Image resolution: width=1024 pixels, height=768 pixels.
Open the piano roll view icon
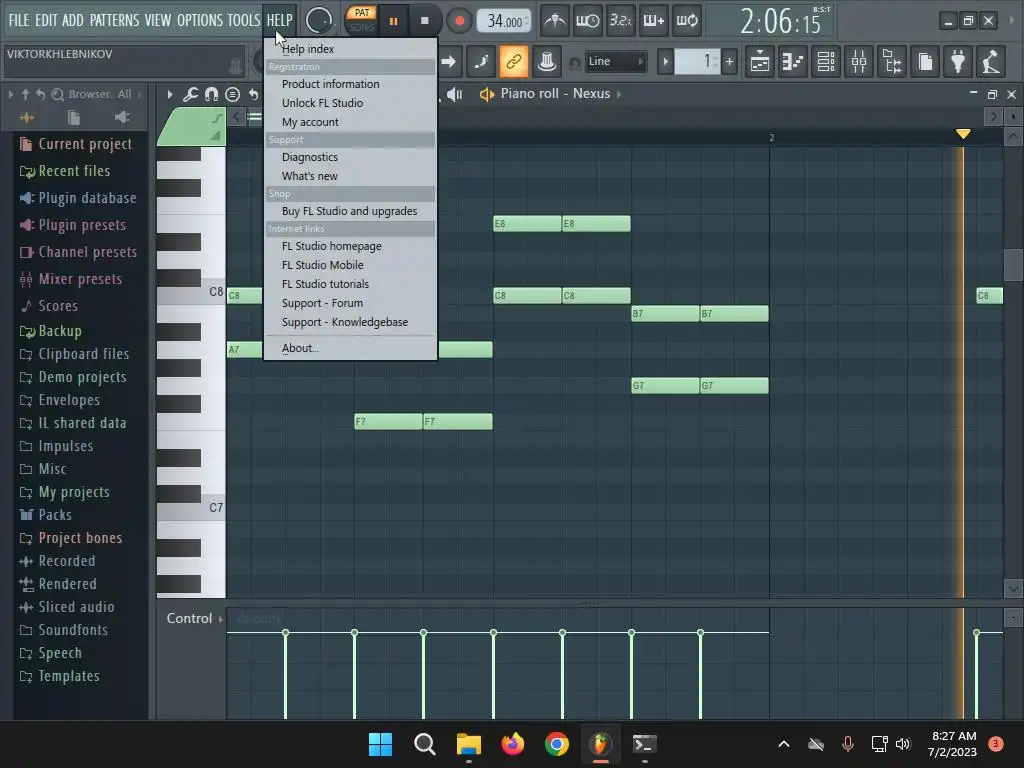point(793,62)
